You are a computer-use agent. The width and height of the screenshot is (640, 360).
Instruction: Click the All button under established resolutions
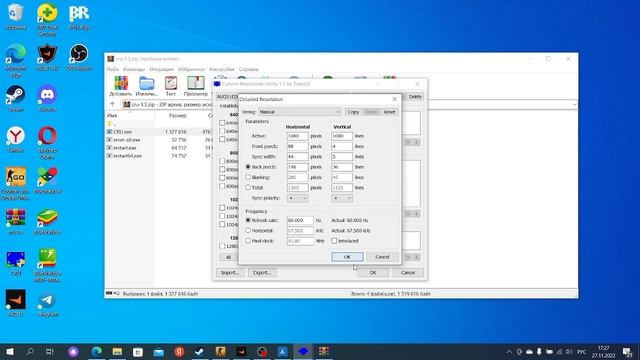228,257
